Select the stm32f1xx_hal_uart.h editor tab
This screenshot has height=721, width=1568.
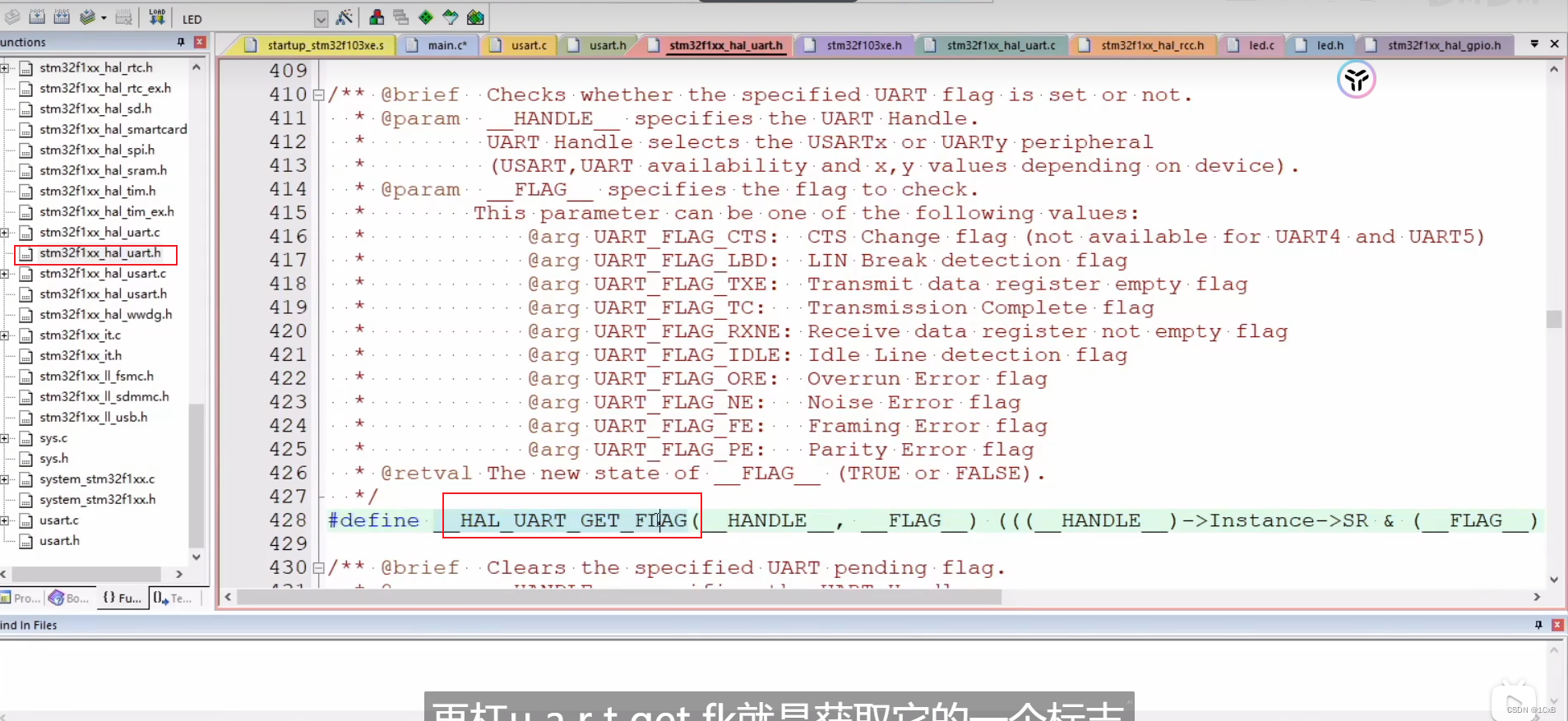(717, 45)
